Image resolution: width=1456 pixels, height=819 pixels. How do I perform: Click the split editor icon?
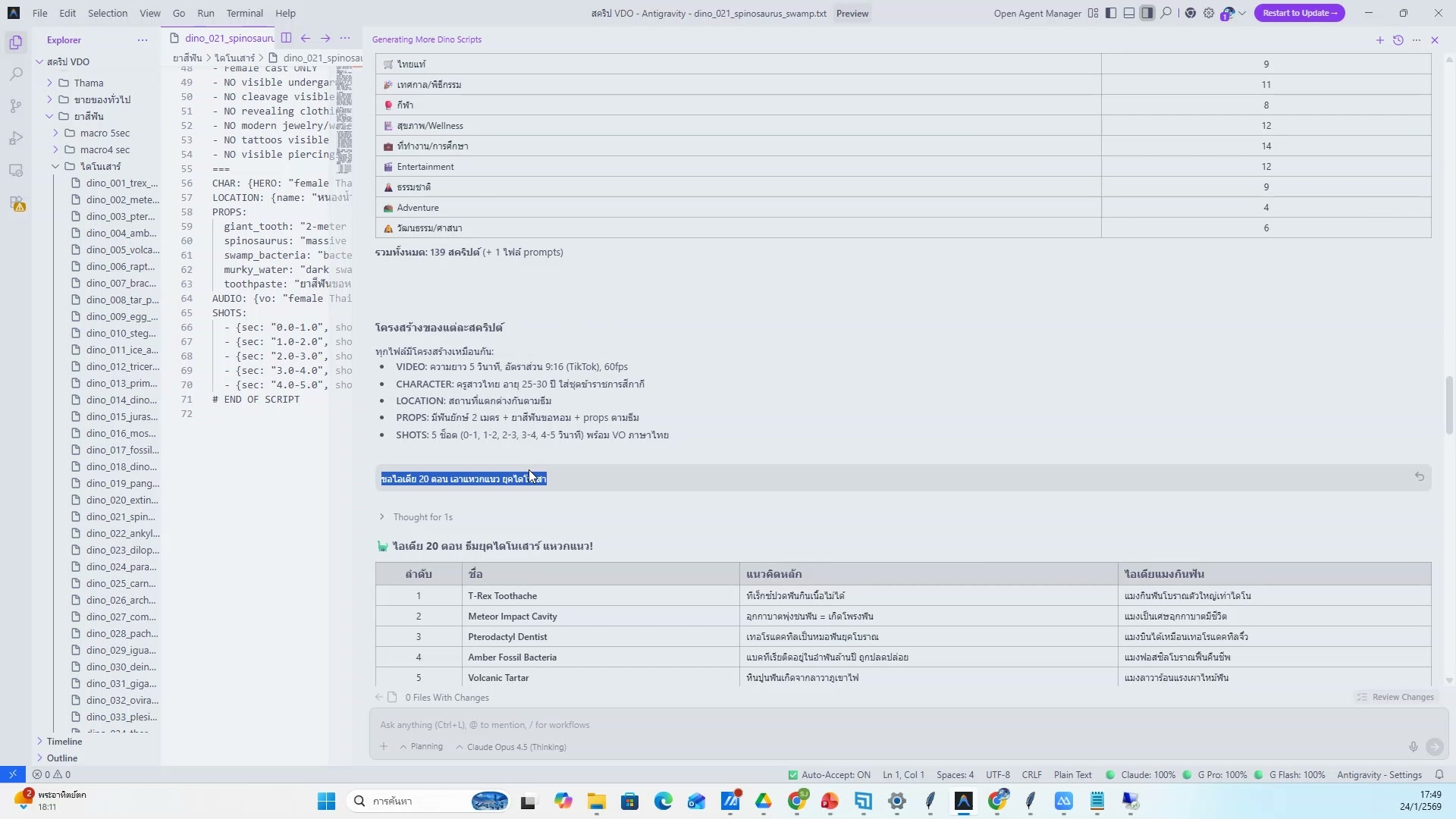click(286, 38)
